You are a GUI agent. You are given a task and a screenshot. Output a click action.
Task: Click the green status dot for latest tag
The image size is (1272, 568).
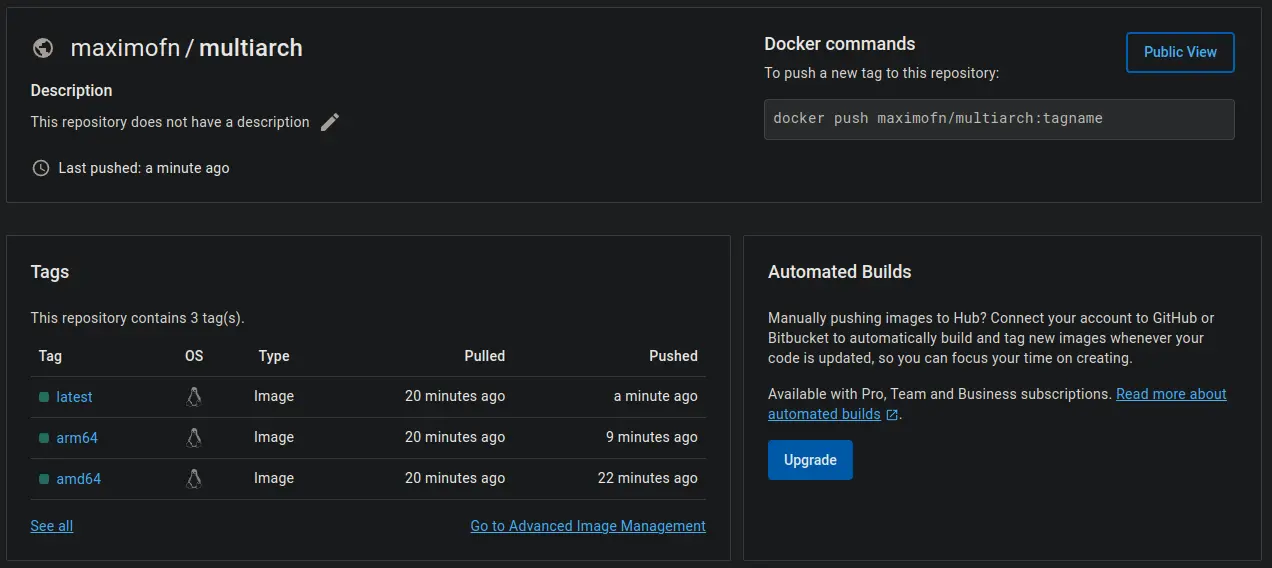pos(44,397)
